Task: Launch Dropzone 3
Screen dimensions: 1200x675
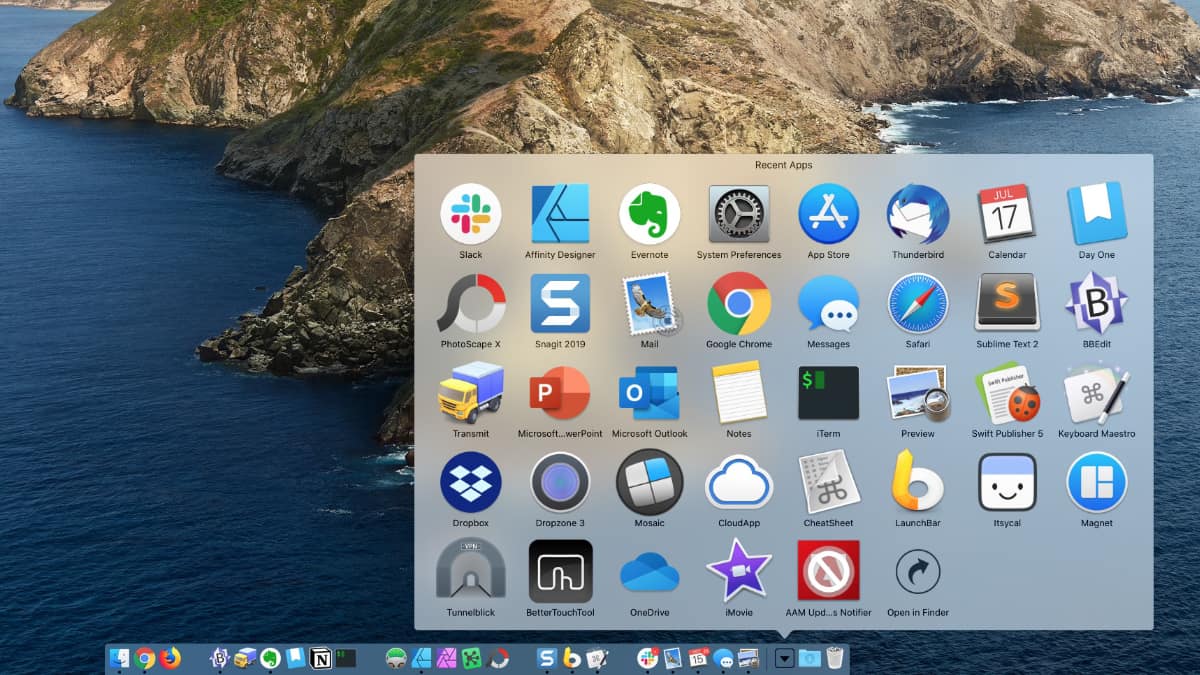Action: tap(560, 482)
